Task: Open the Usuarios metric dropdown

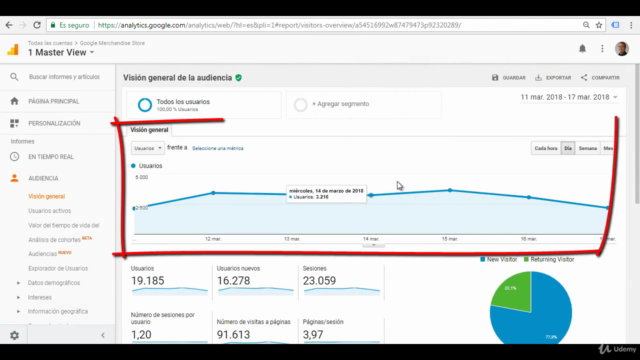Action: [148, 148]
